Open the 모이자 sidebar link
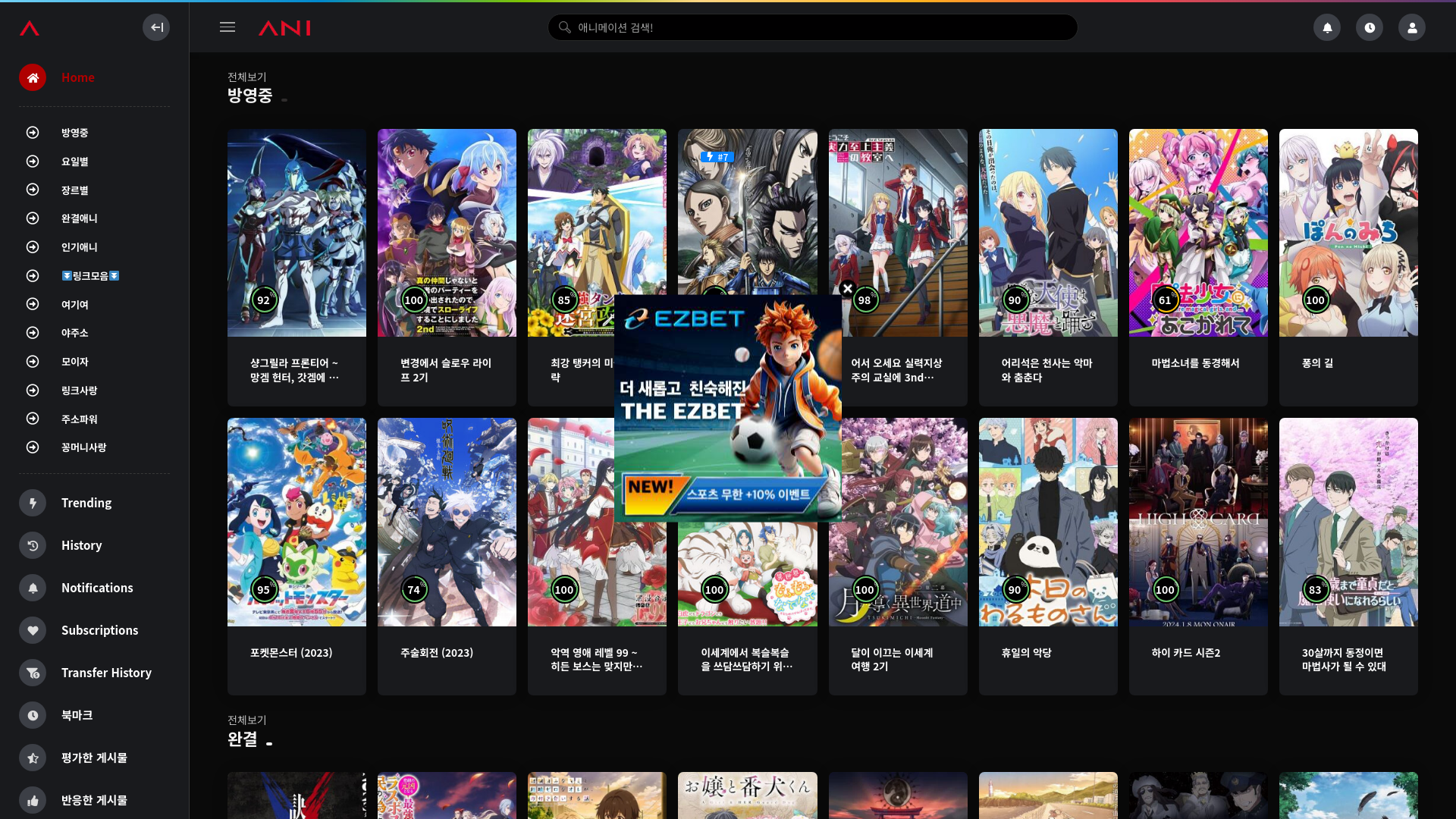 click(x=75, y=362)
